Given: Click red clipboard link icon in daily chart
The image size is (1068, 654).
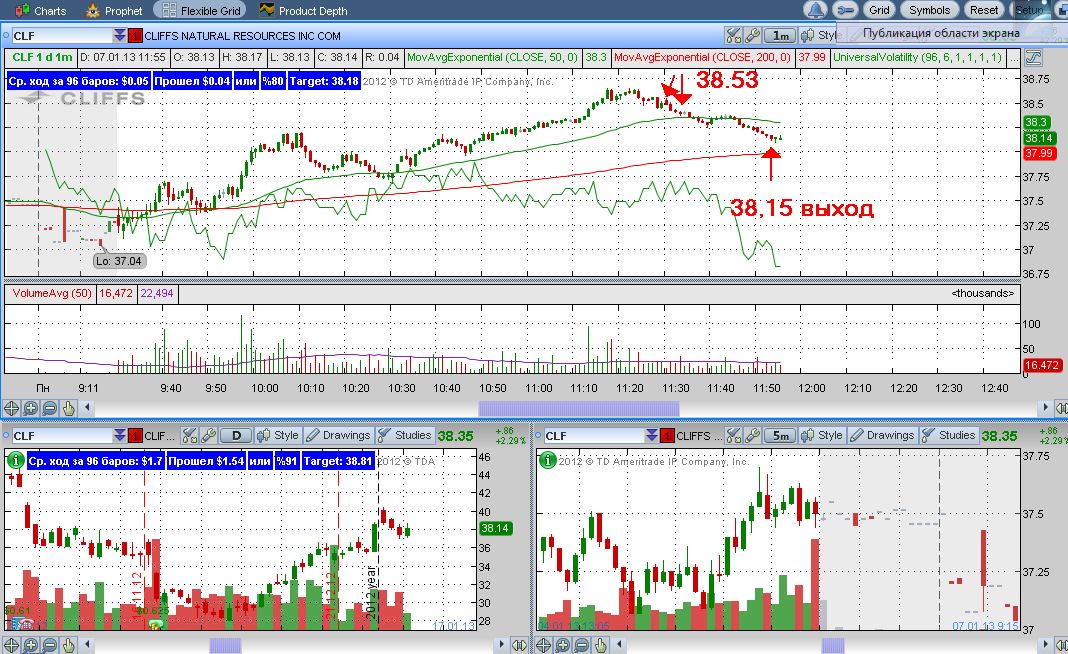Looking at the screenshot, I should [x=136, y=435].
